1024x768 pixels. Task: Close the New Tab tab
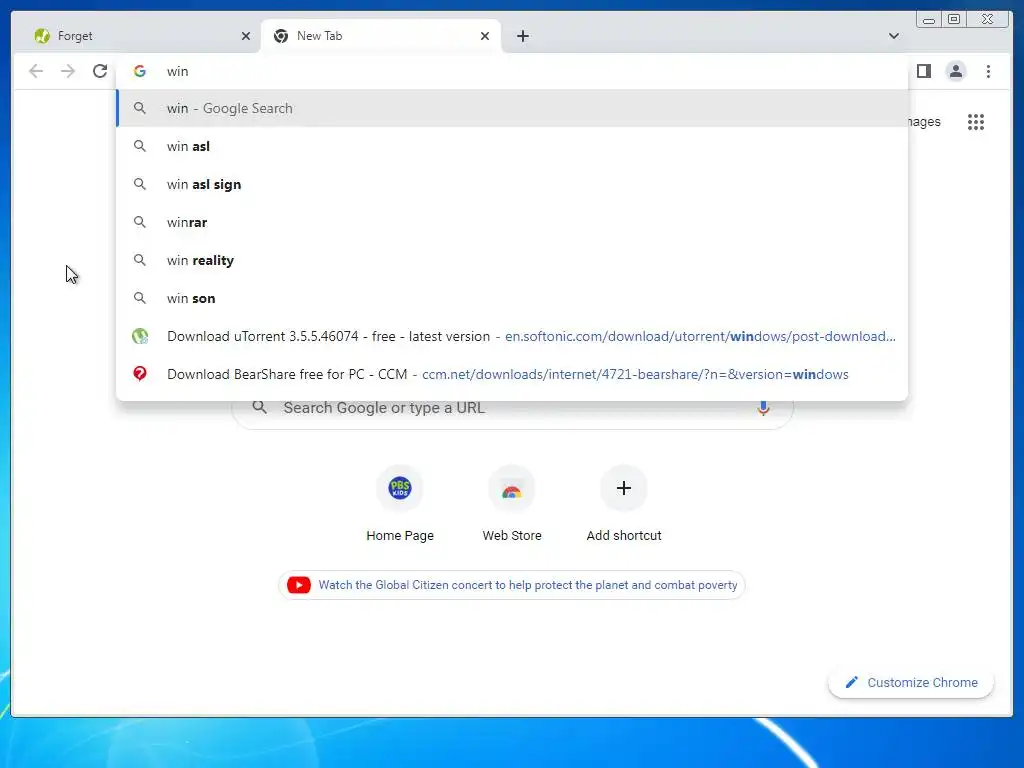click(485, 36)
